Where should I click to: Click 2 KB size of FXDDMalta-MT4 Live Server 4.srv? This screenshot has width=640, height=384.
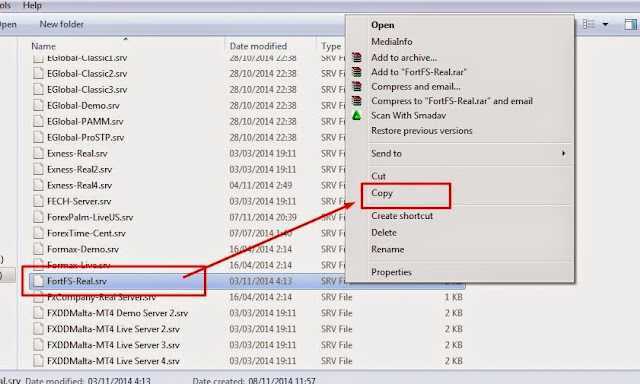[x=453, y=361]
